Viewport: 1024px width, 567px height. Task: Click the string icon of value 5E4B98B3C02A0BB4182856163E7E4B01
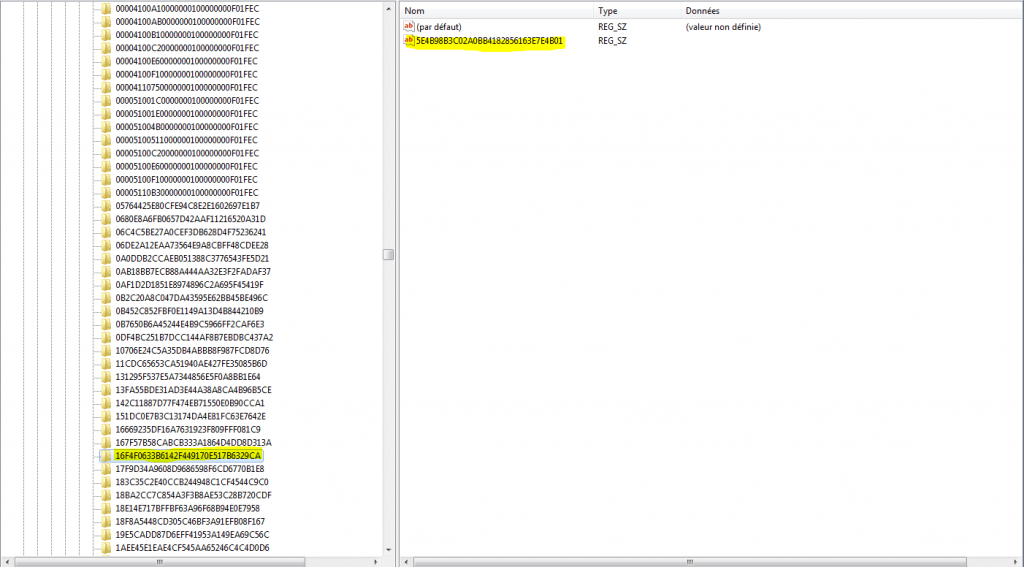[x=409, y=41]
